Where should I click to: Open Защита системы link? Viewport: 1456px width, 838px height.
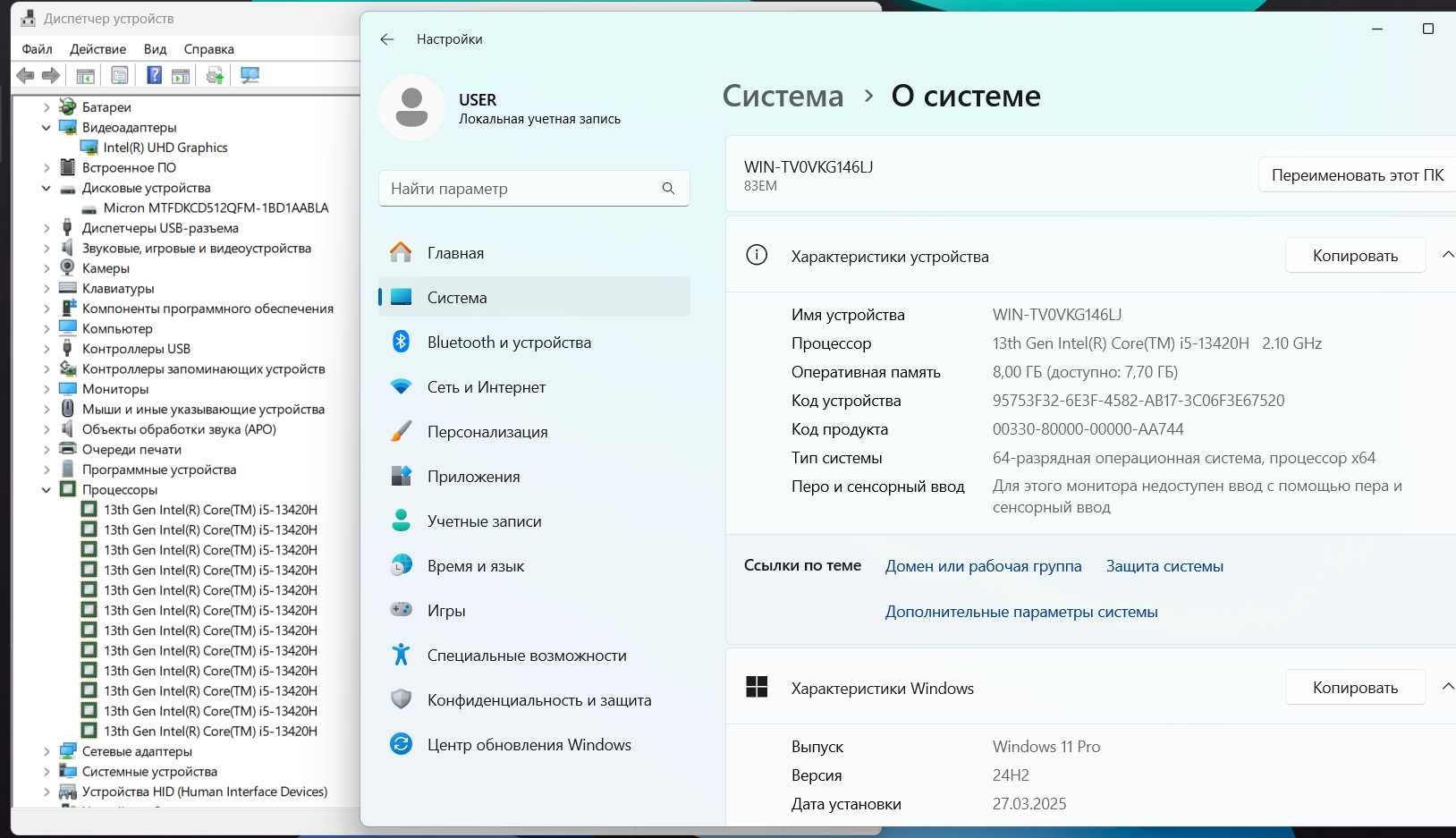(1164, 566)
